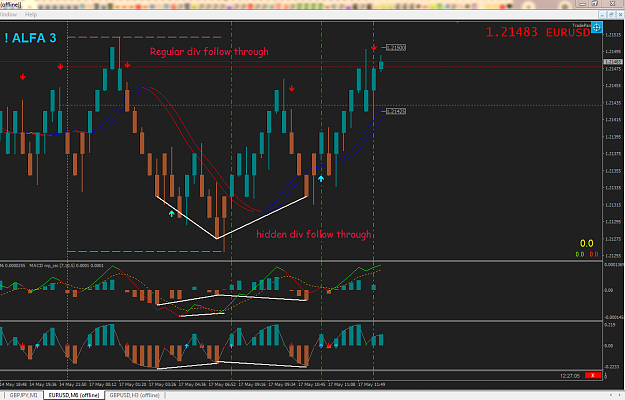Click the 0.219 indicator scale value
The image size is (625, 400).
tap(610, 325)
